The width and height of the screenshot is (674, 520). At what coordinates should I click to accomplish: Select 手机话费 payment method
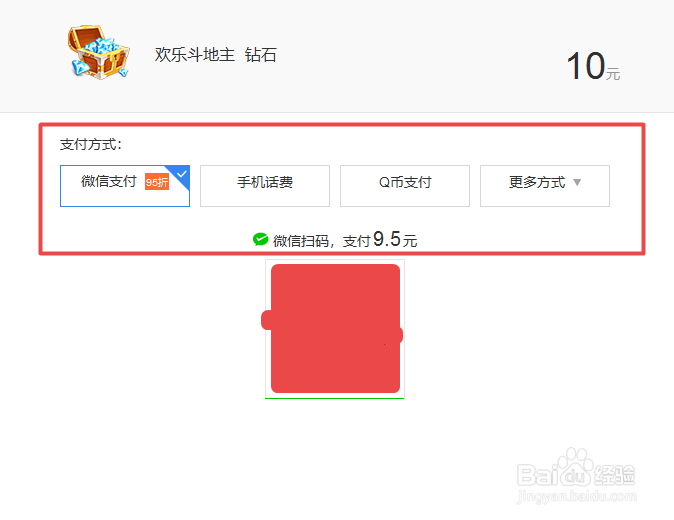[265, 186]
